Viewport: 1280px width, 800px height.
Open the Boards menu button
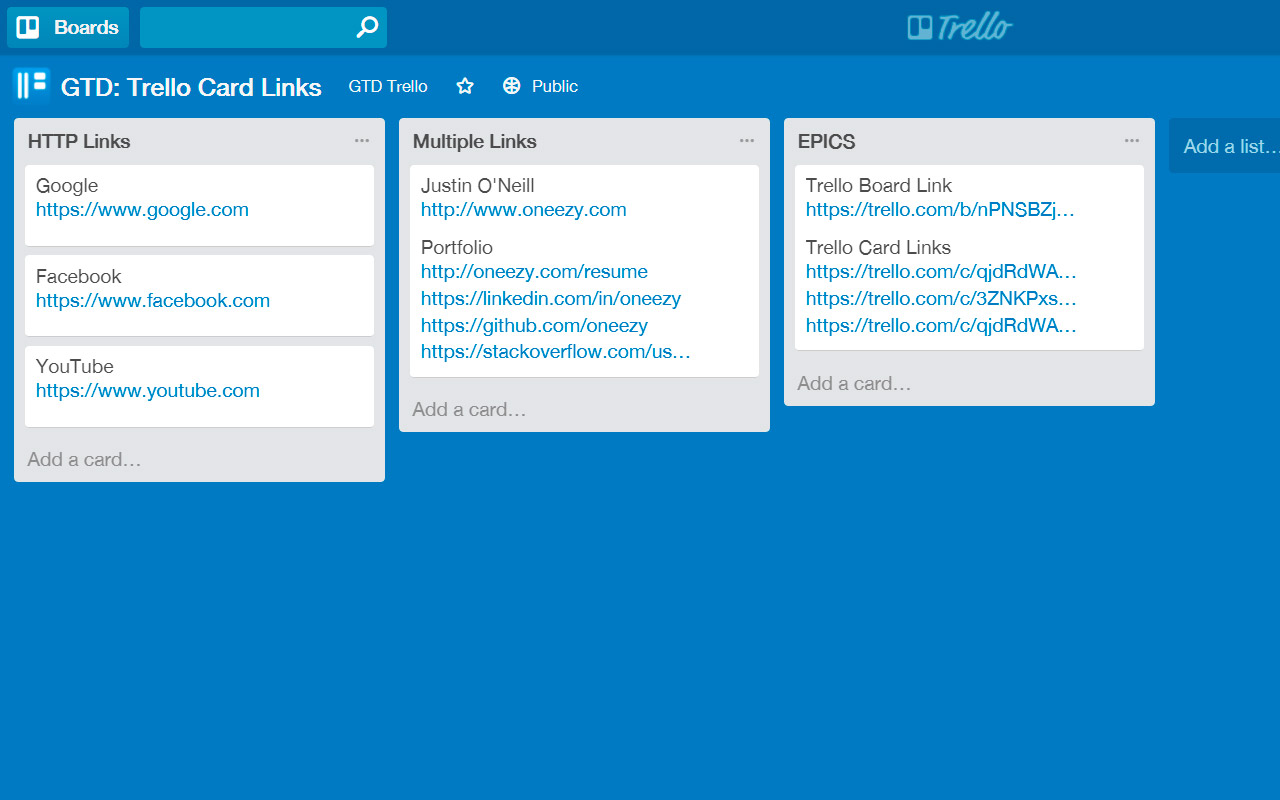coord(68,27)
